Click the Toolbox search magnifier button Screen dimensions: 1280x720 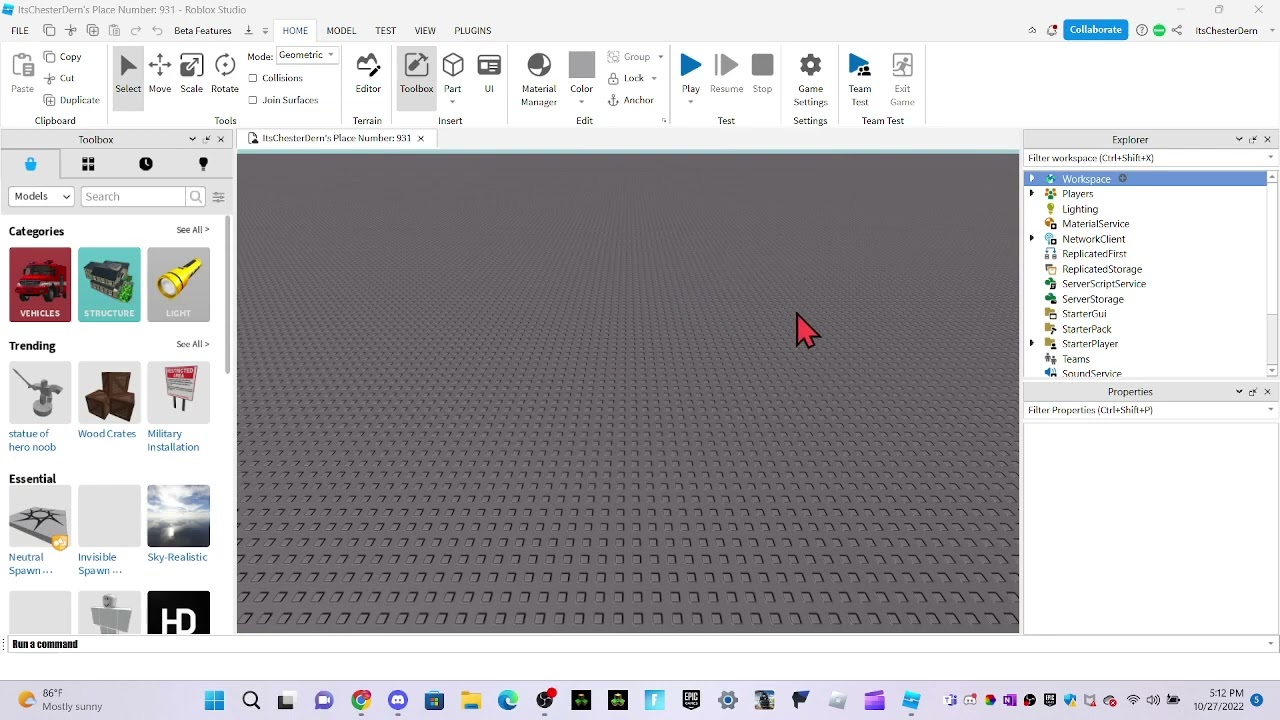[196, 197]
